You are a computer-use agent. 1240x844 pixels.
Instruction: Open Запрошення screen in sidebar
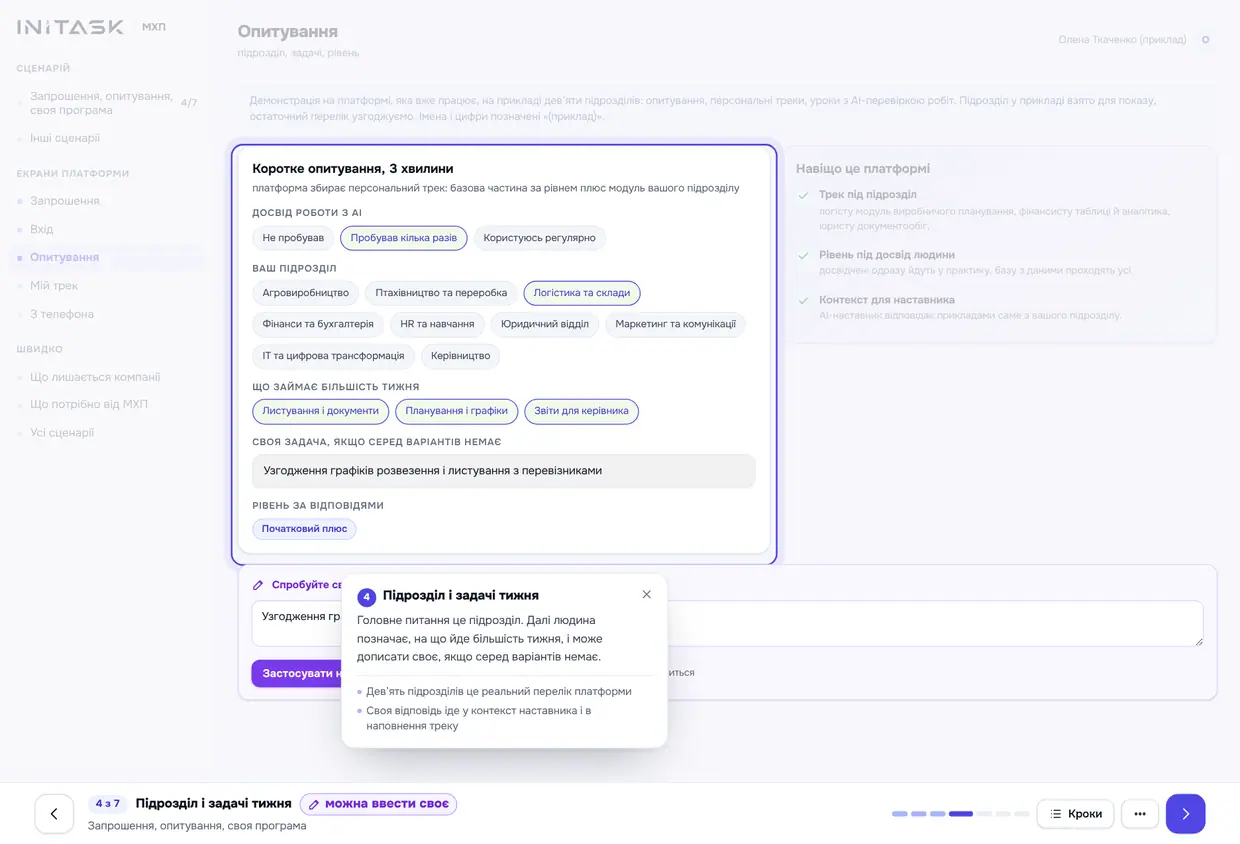(65, 201)
